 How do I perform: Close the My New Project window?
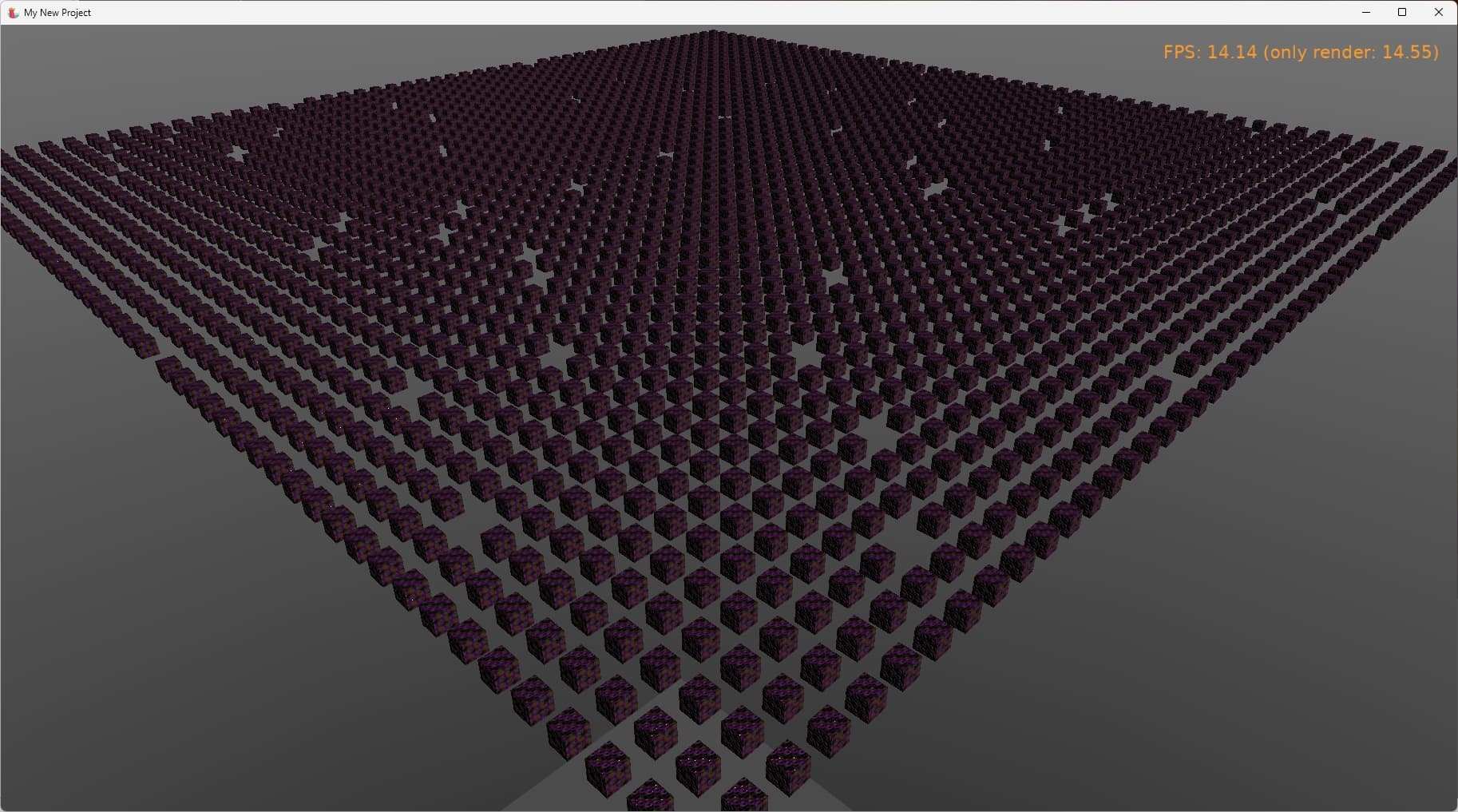tap(1438, 13)
